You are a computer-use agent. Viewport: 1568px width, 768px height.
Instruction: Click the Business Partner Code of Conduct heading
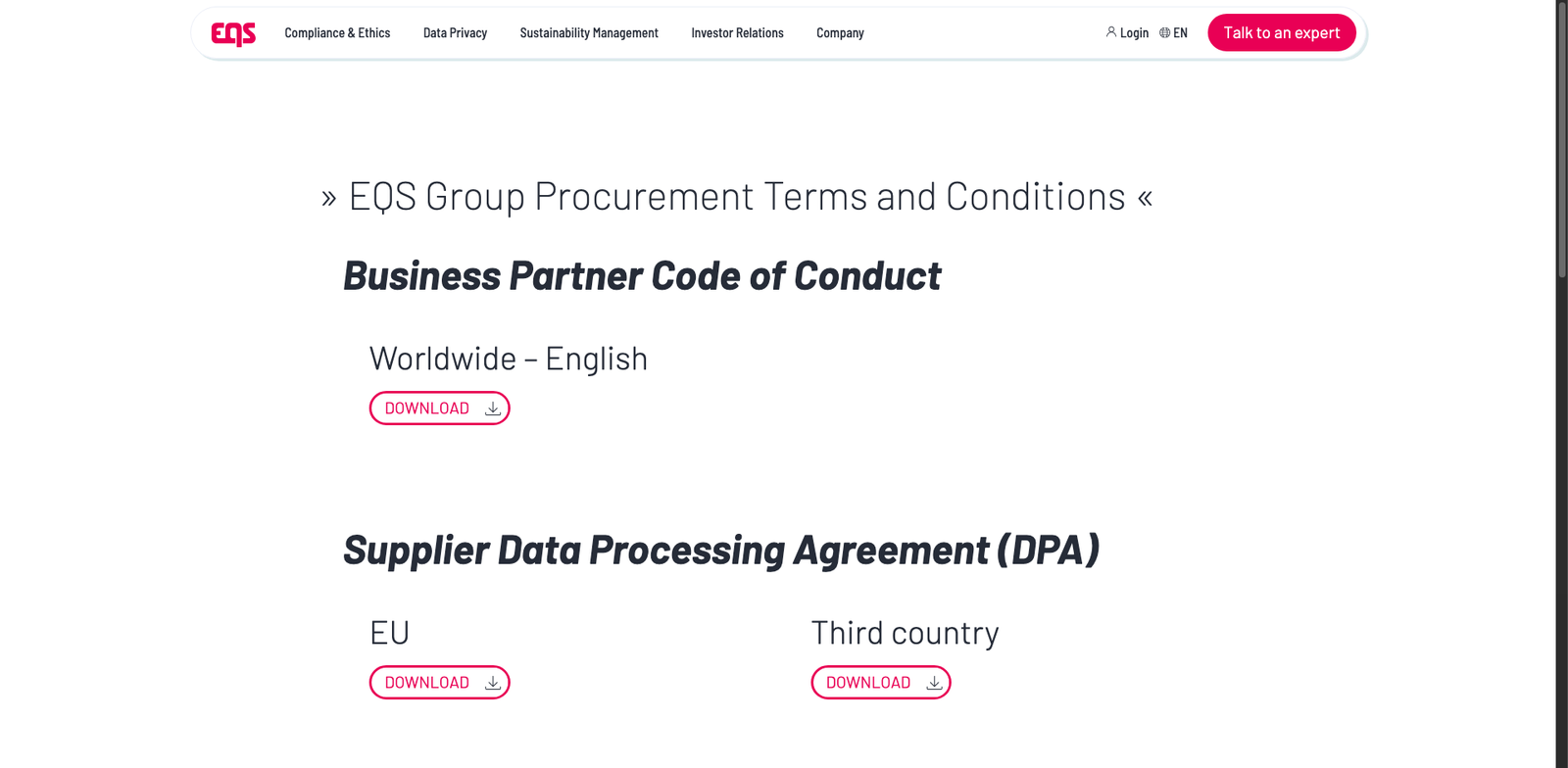click(x=642, y=276)
